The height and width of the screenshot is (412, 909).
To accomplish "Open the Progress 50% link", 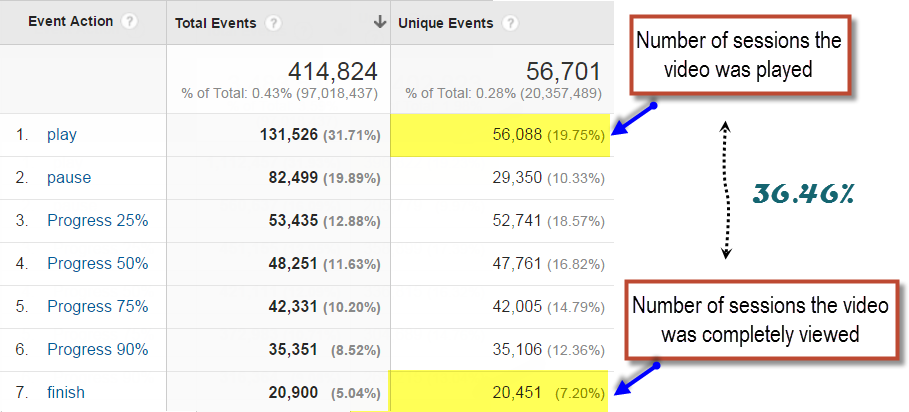I will coord(98,264).
